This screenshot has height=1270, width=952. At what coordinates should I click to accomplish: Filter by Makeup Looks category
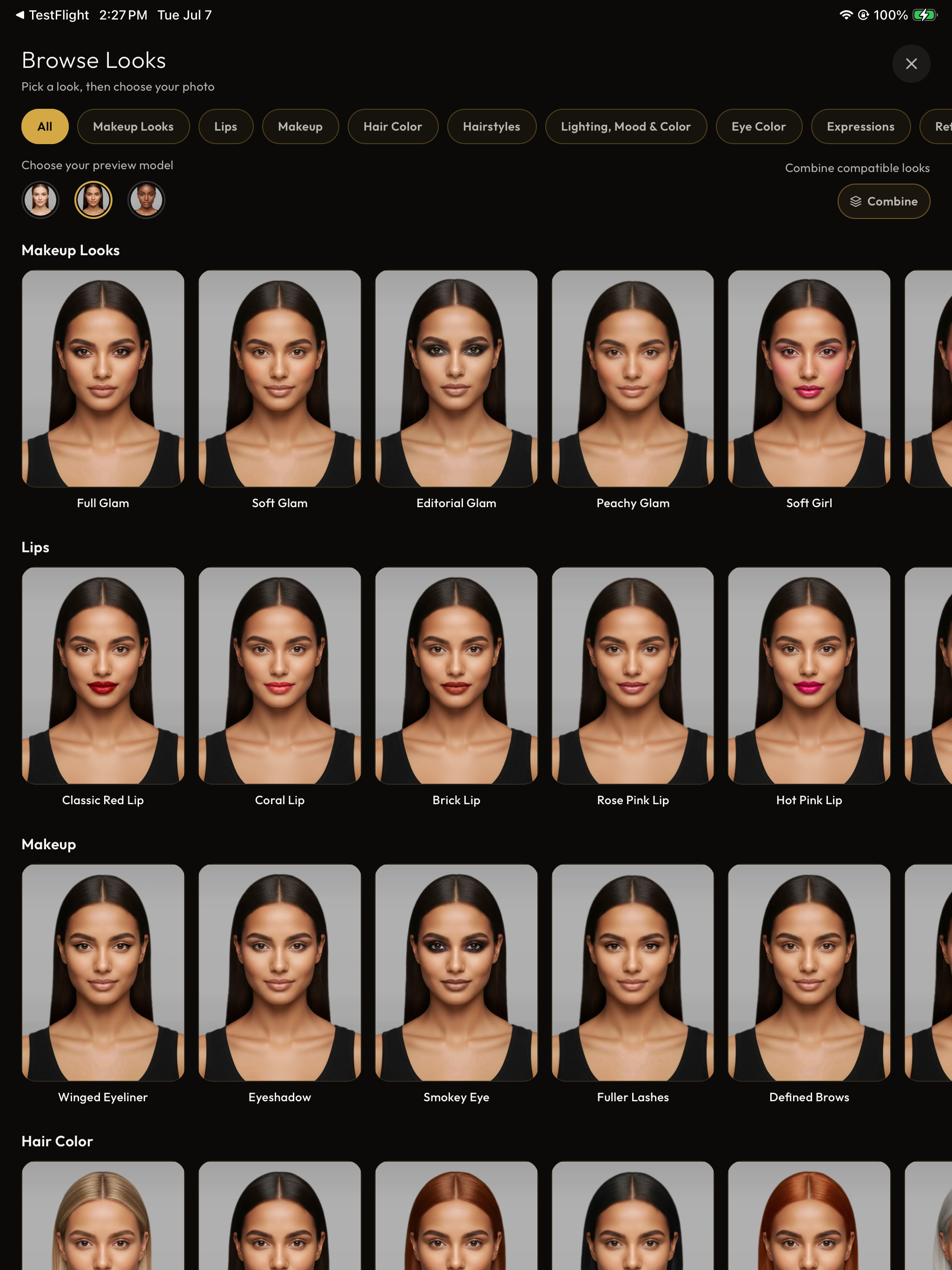click(x=133, y=126)
